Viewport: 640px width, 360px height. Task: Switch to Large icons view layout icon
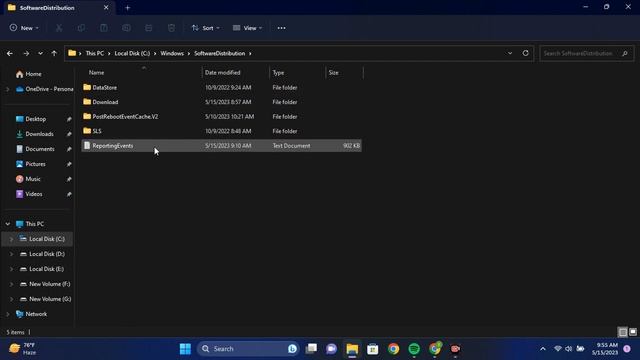(633, 332)
